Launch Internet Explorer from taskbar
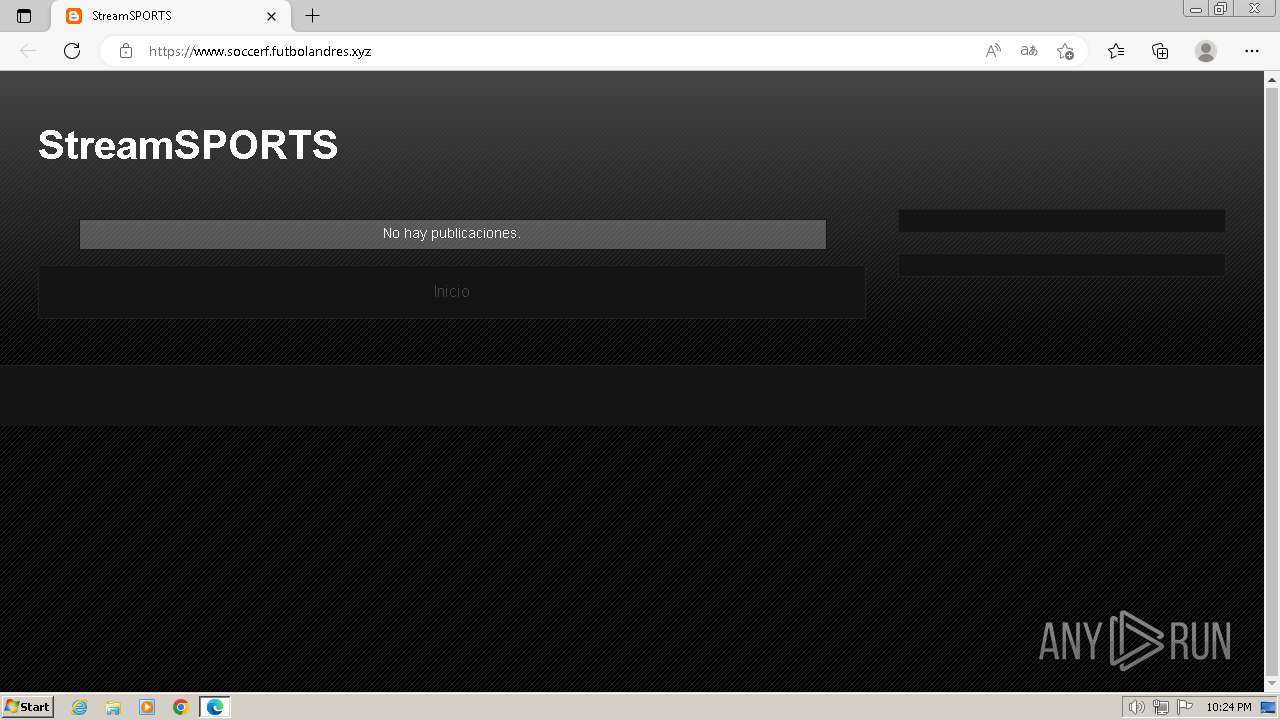 pyautogui.click(x=79, y=707)
